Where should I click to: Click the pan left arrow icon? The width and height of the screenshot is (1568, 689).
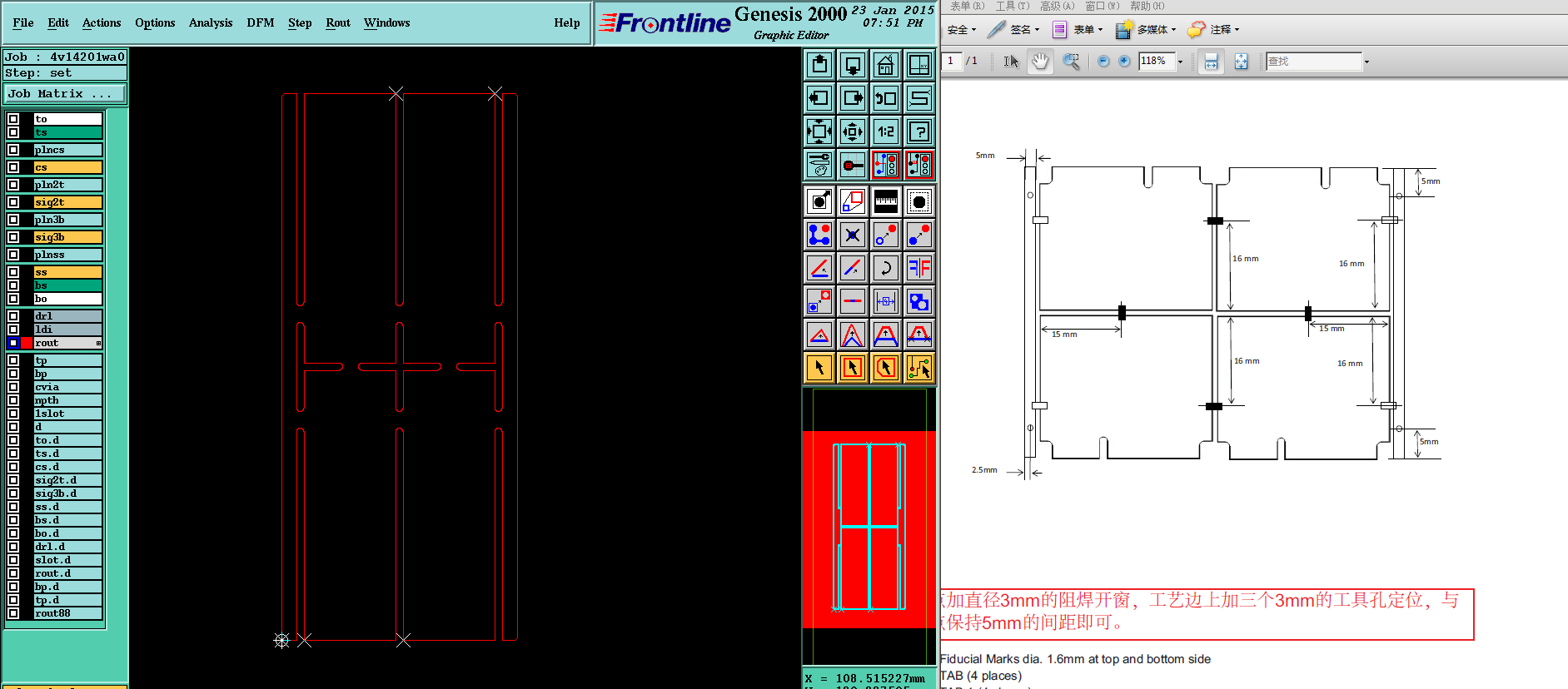(x=819, y=98)
